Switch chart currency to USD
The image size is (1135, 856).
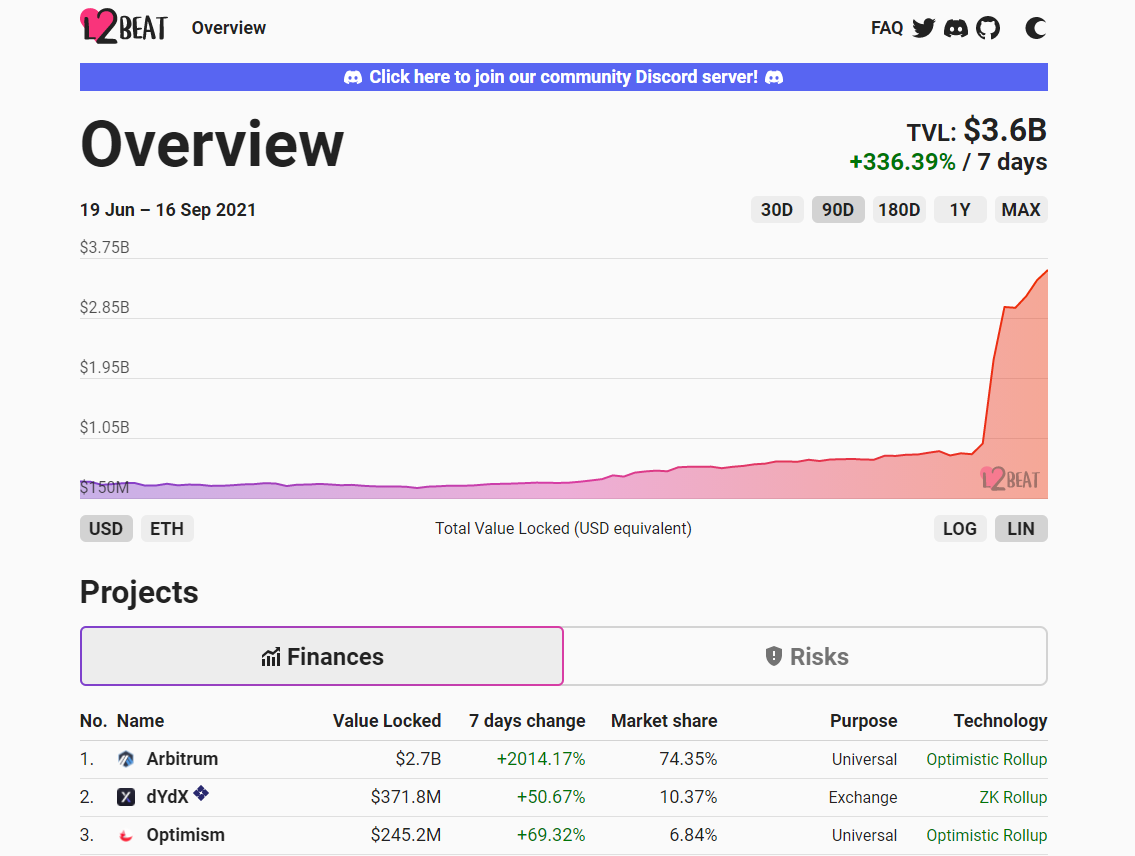[106, 529]
